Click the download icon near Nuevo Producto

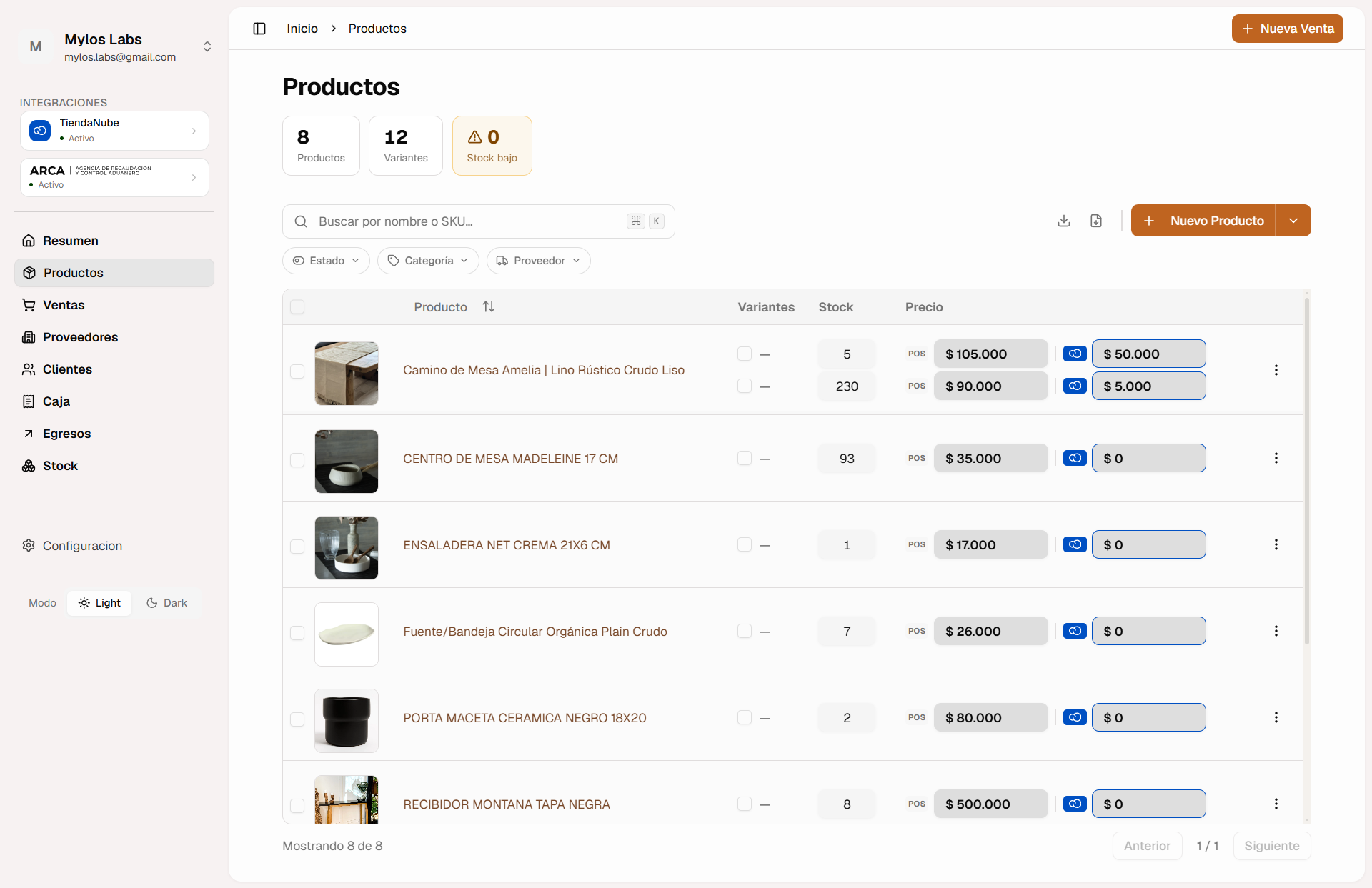pos(1064,221)
